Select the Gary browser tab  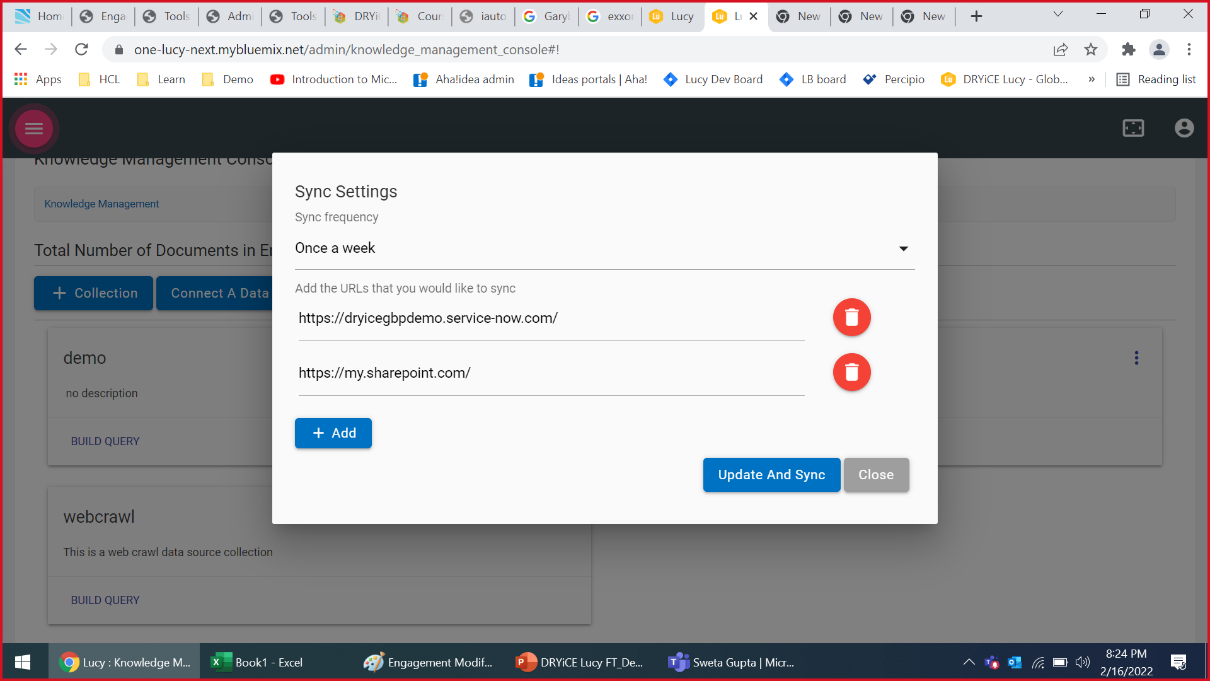(x=546, y=16)
